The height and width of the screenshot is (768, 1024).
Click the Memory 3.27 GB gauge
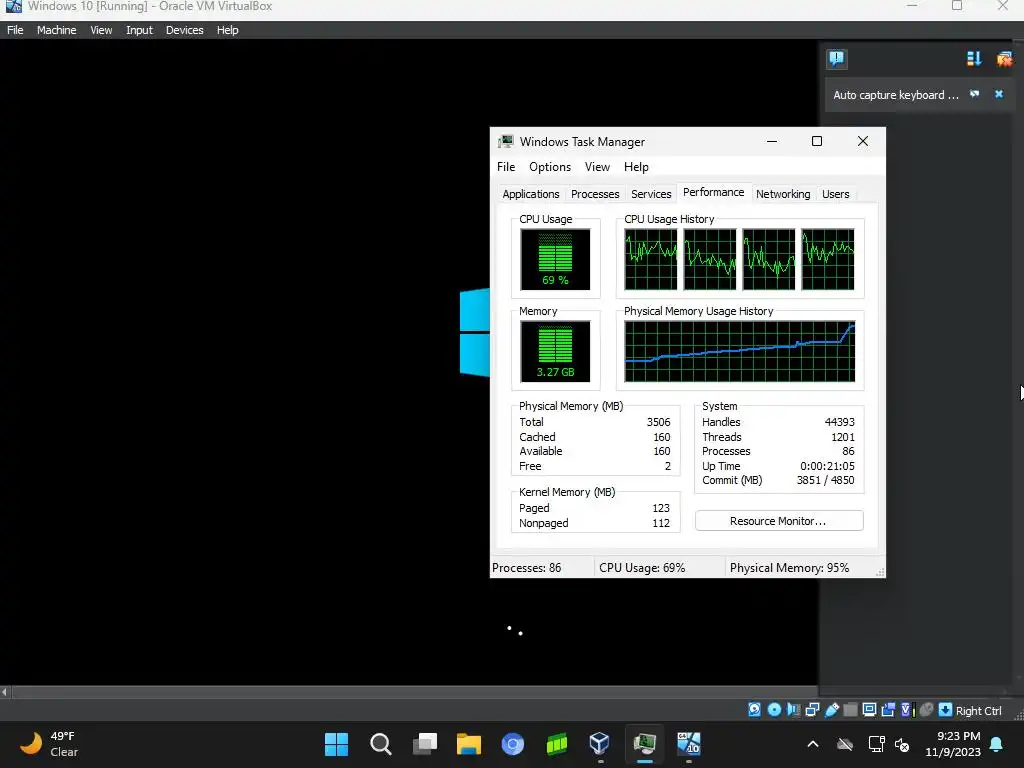(555, 351)
